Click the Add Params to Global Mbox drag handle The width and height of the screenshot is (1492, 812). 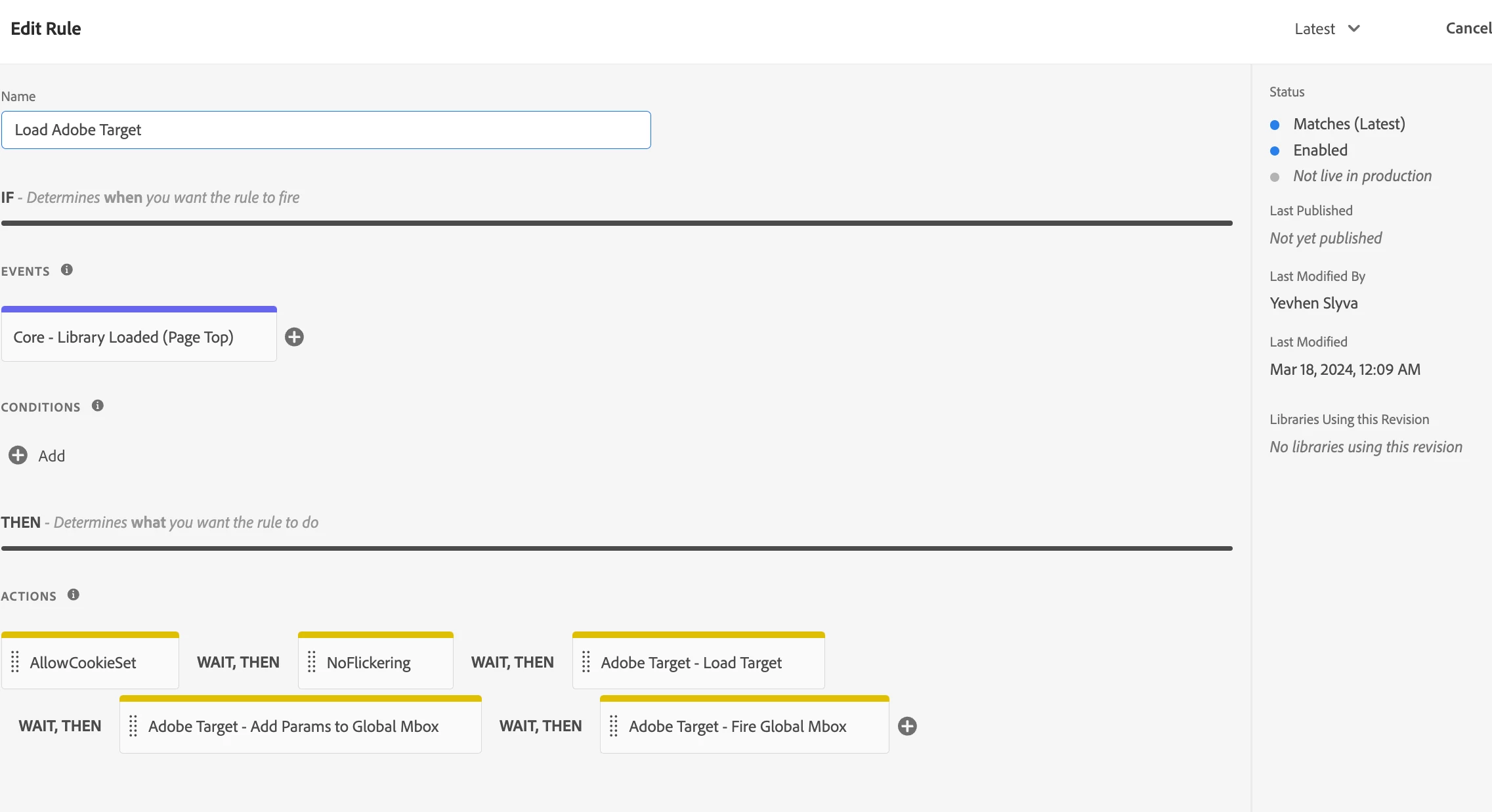click(133, 726)
